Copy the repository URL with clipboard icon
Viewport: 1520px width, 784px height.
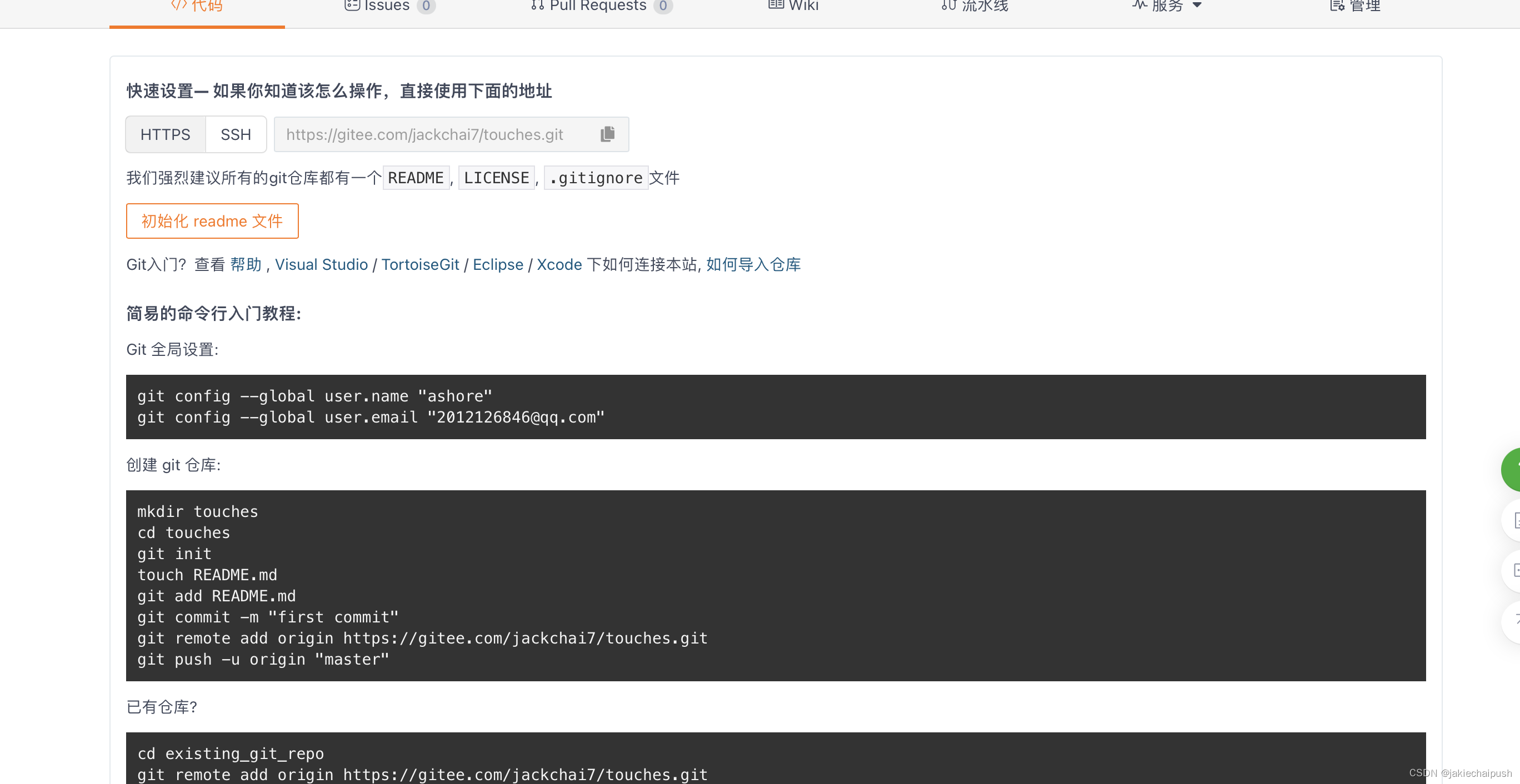tap(607, 134)
